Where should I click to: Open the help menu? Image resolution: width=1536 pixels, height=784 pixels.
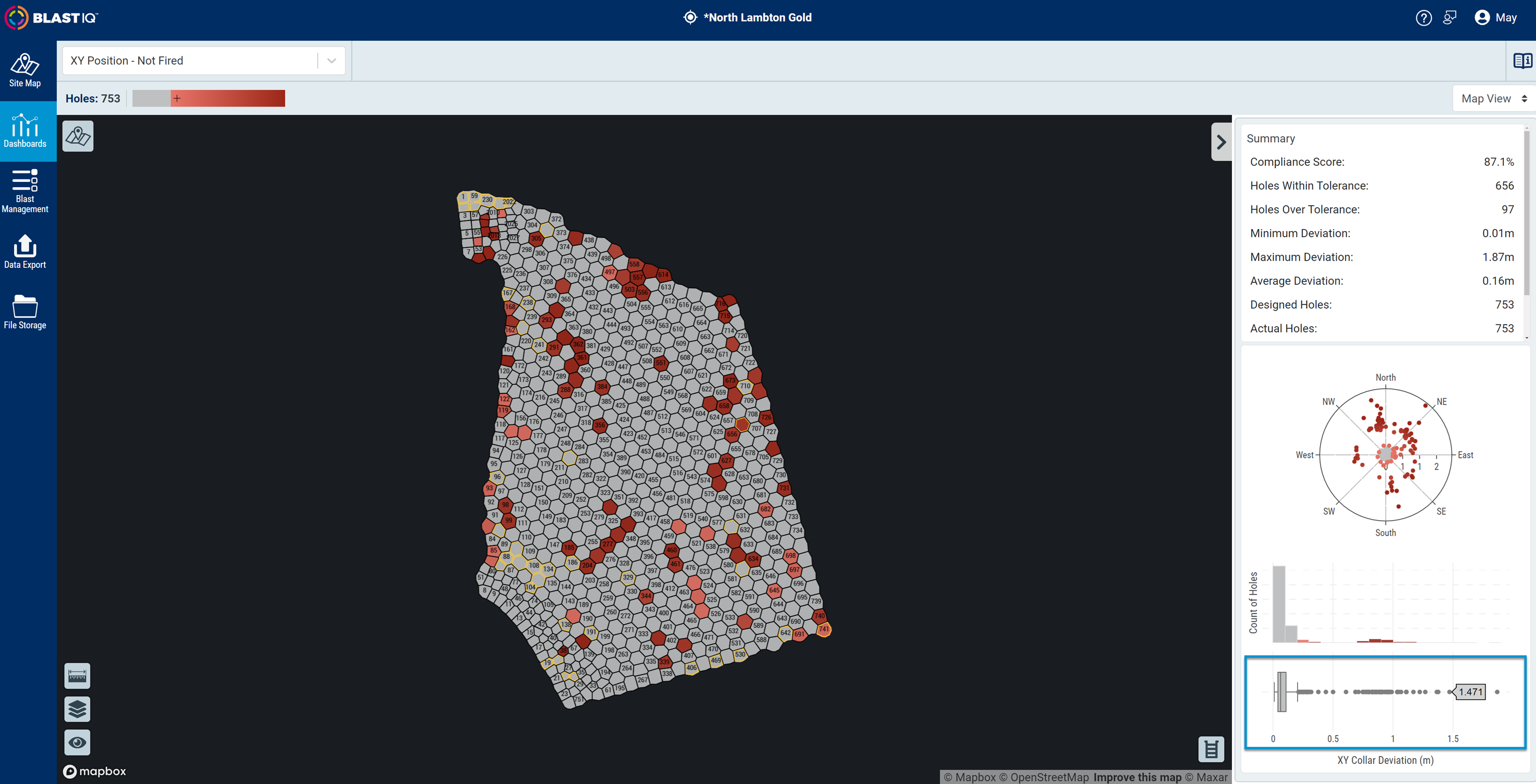(1424, 17)
